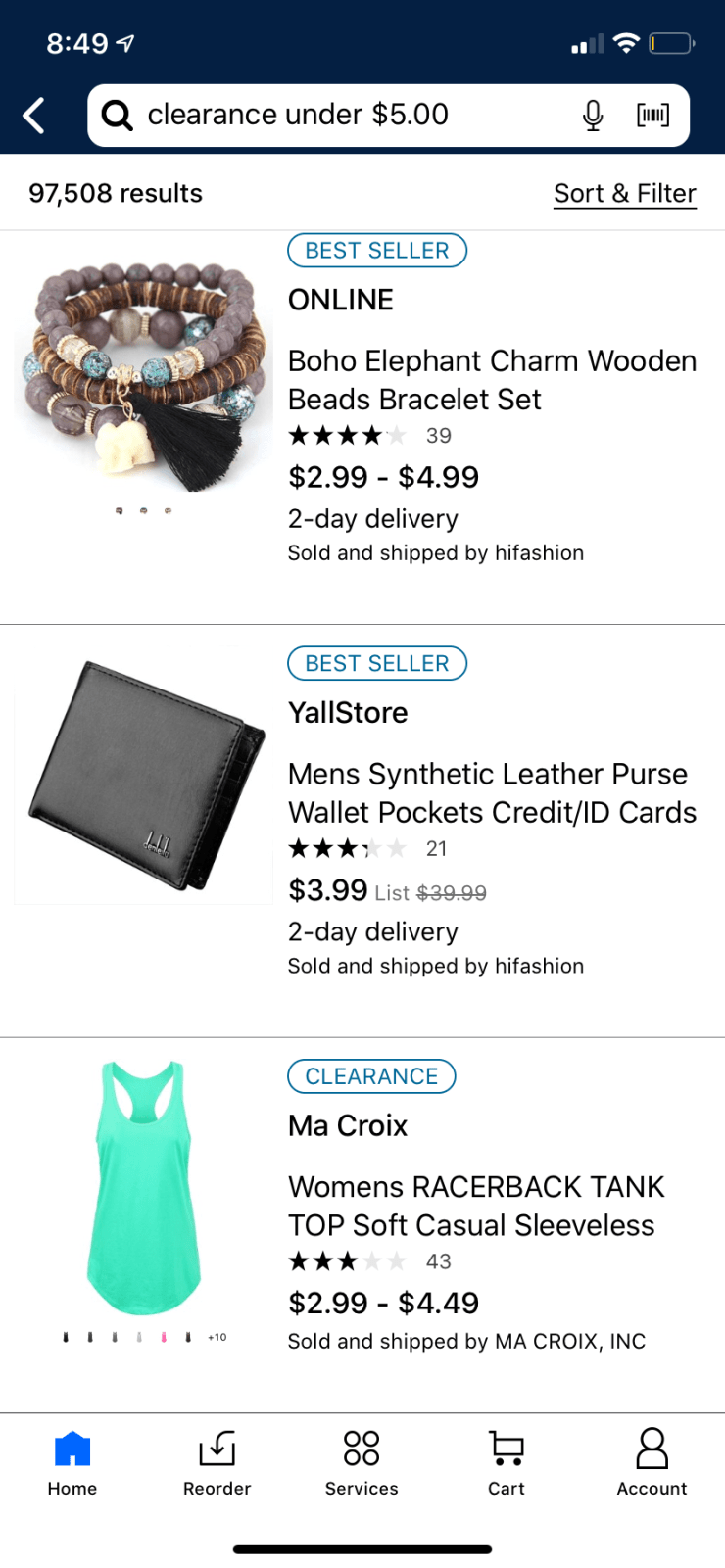Tap the back arrow
Image resolution: width=725 pixels, height=1568 pixels.
click(34, 116)
